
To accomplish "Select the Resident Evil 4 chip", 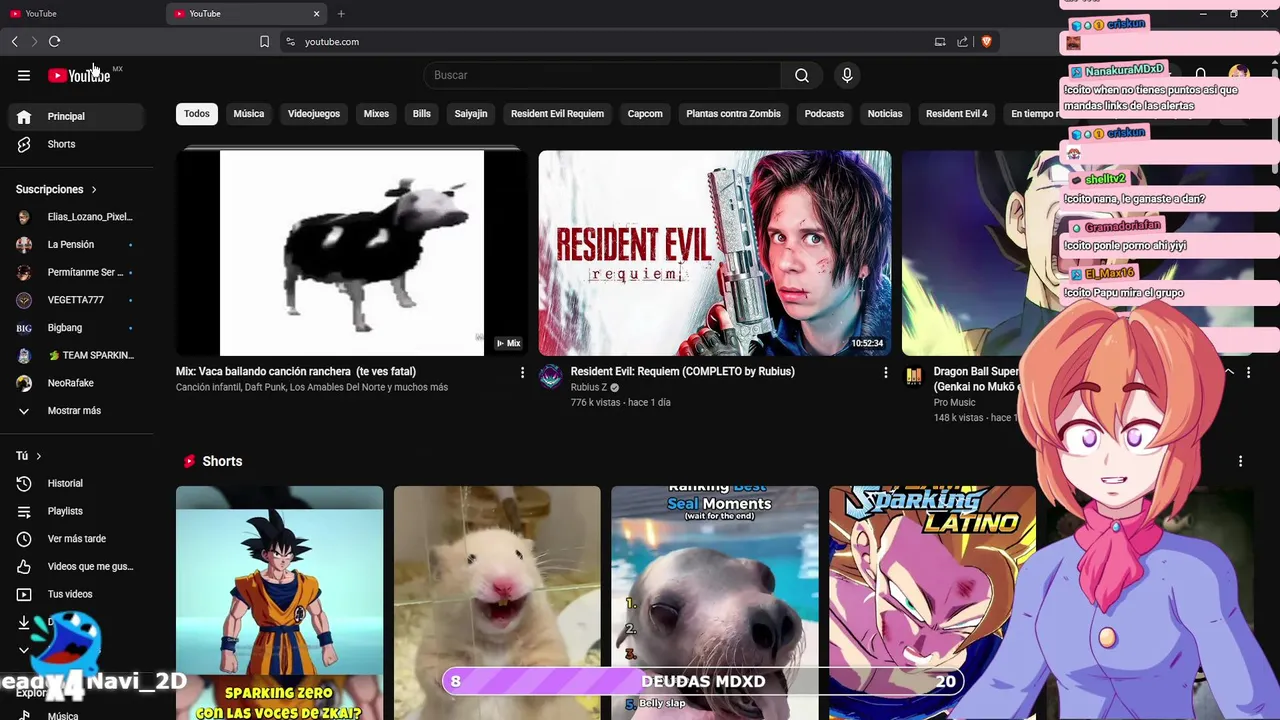I will coord(956,114).
